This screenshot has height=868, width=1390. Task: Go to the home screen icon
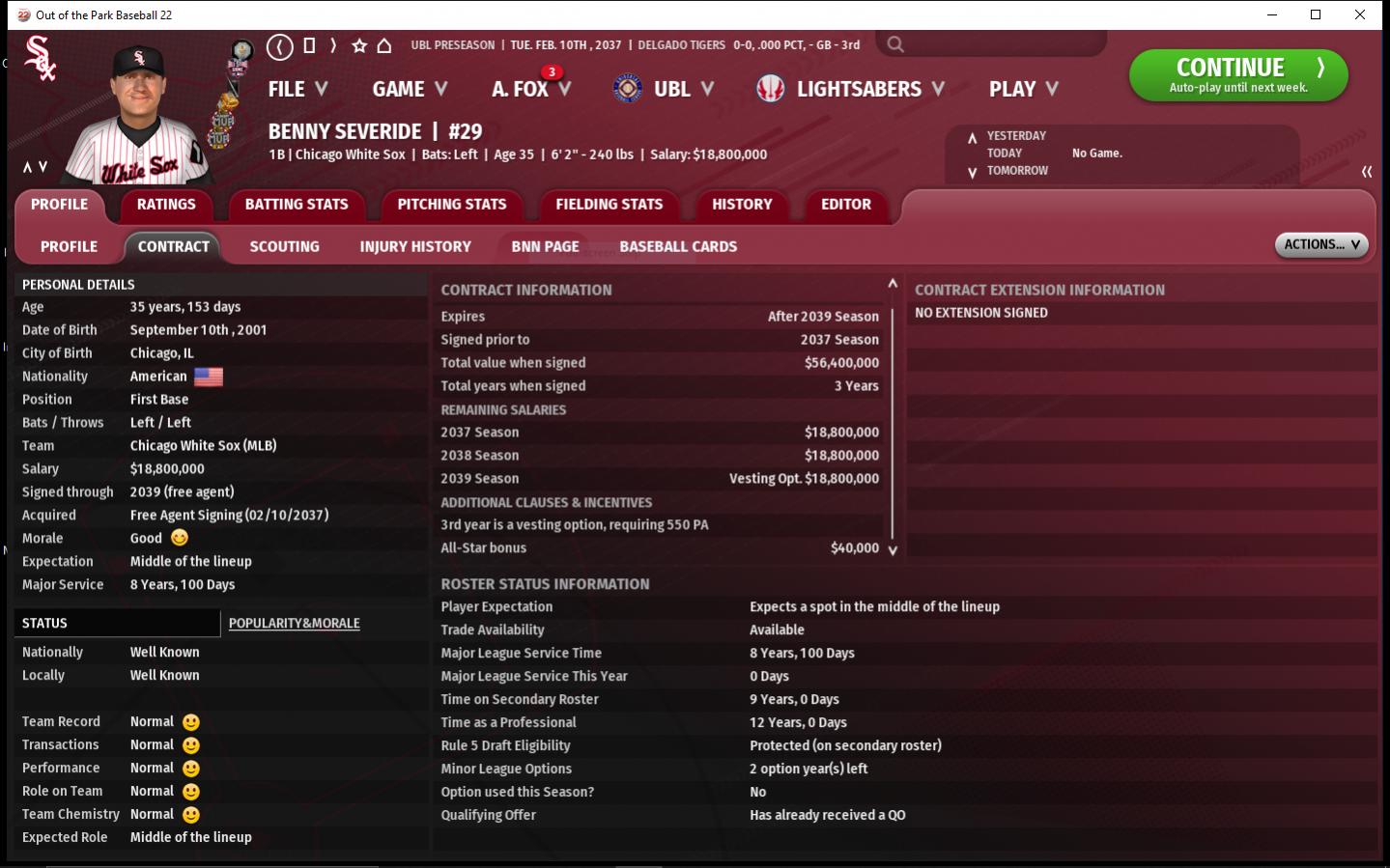384,45
